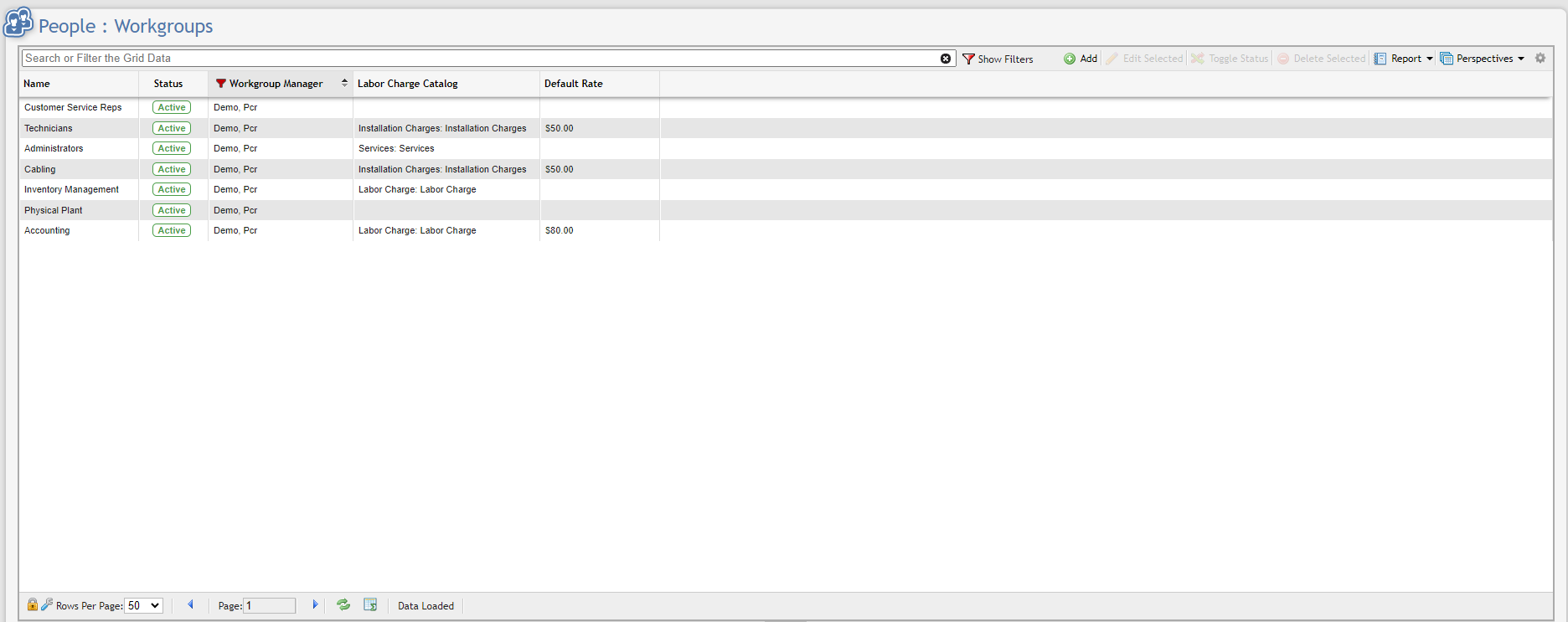Screen dimensions: 1568x622
Task: Click the People Workgroups module icon
Action: tap(18, 23)
